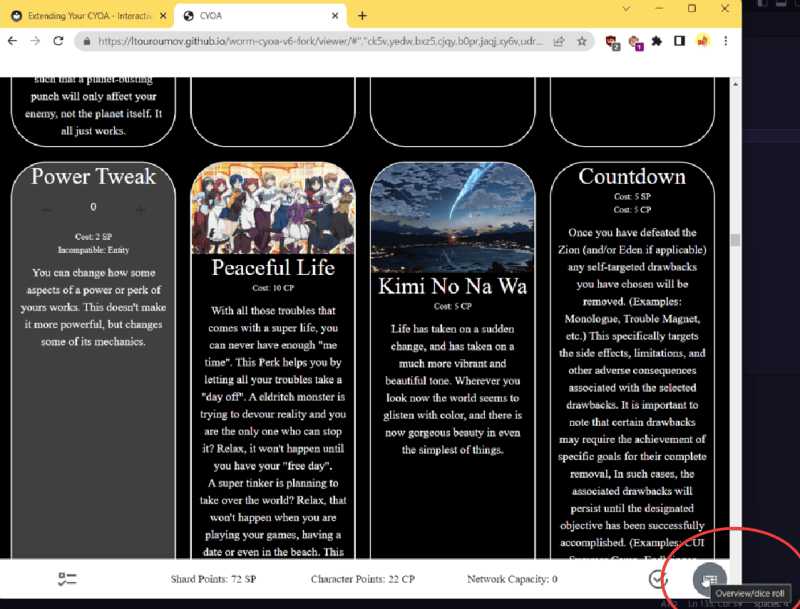This screenshot has width=800, height=609.
Task: Click 'Cost: 2 SP' in Power Tweak
Action: pyautogui.click(x=93, y=237)
